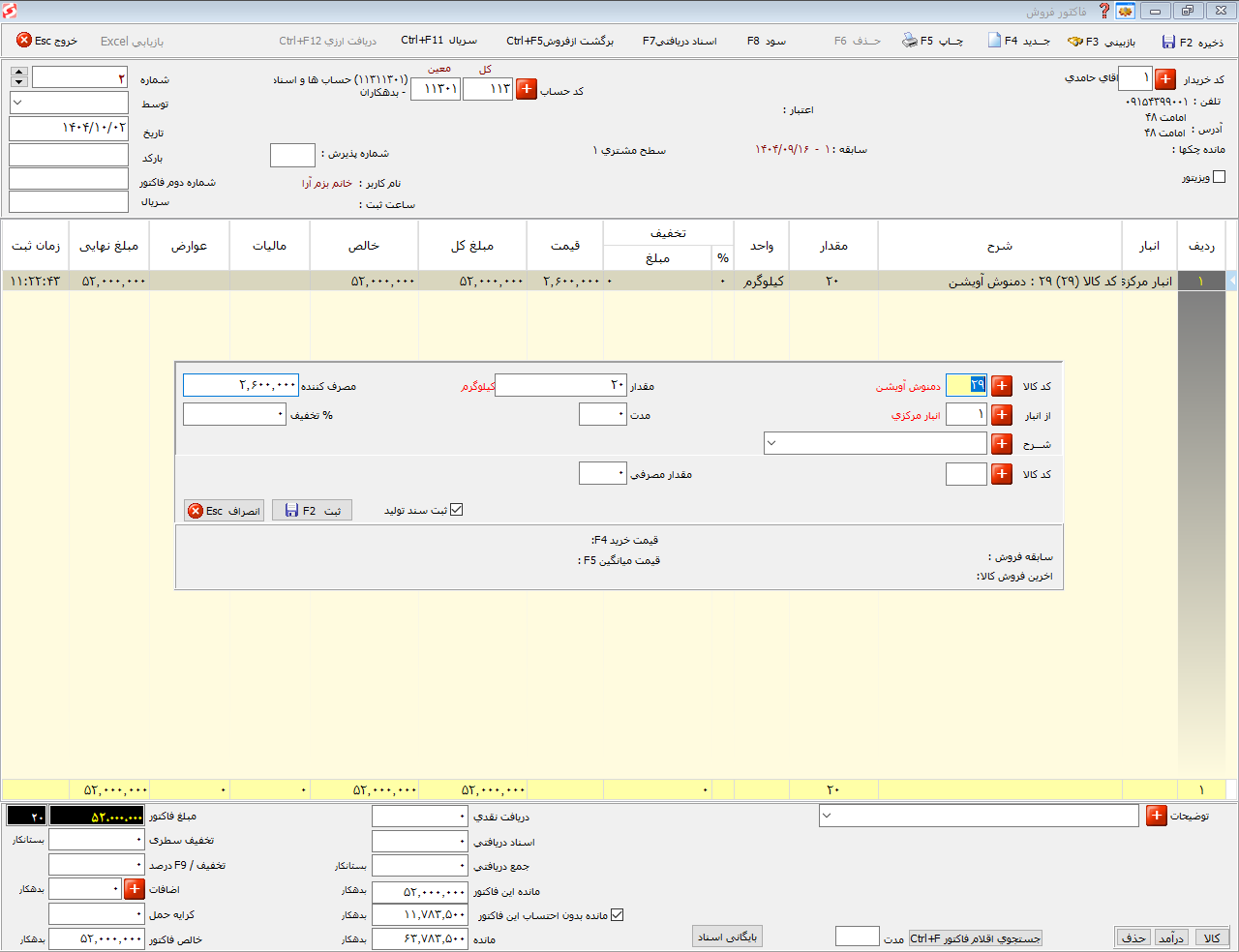This screenshot has height=952, width=1239.
Task: Click the بارکد input field
Action: (69, 155)
